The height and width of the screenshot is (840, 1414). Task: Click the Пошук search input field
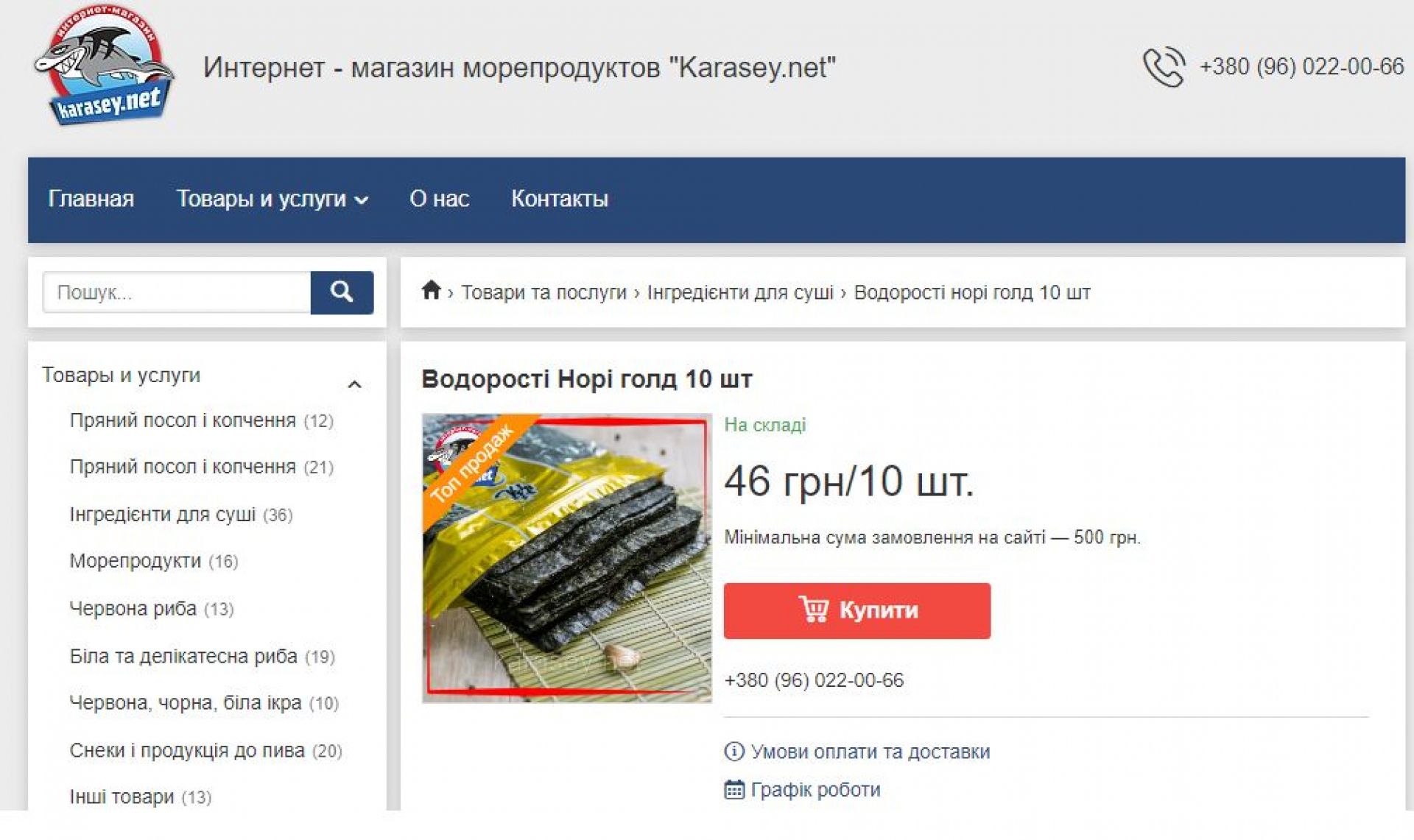coord(177,292)
